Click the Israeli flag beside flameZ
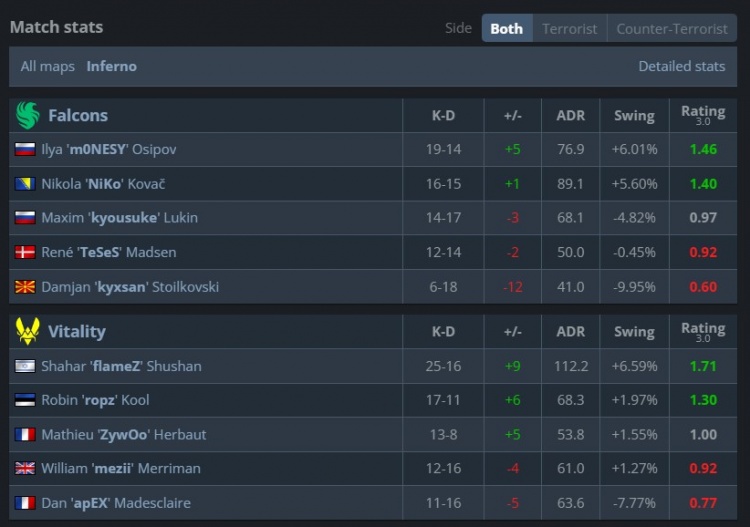Image resolution: width=750 pixels, height=527 pixels. (25, 366)
